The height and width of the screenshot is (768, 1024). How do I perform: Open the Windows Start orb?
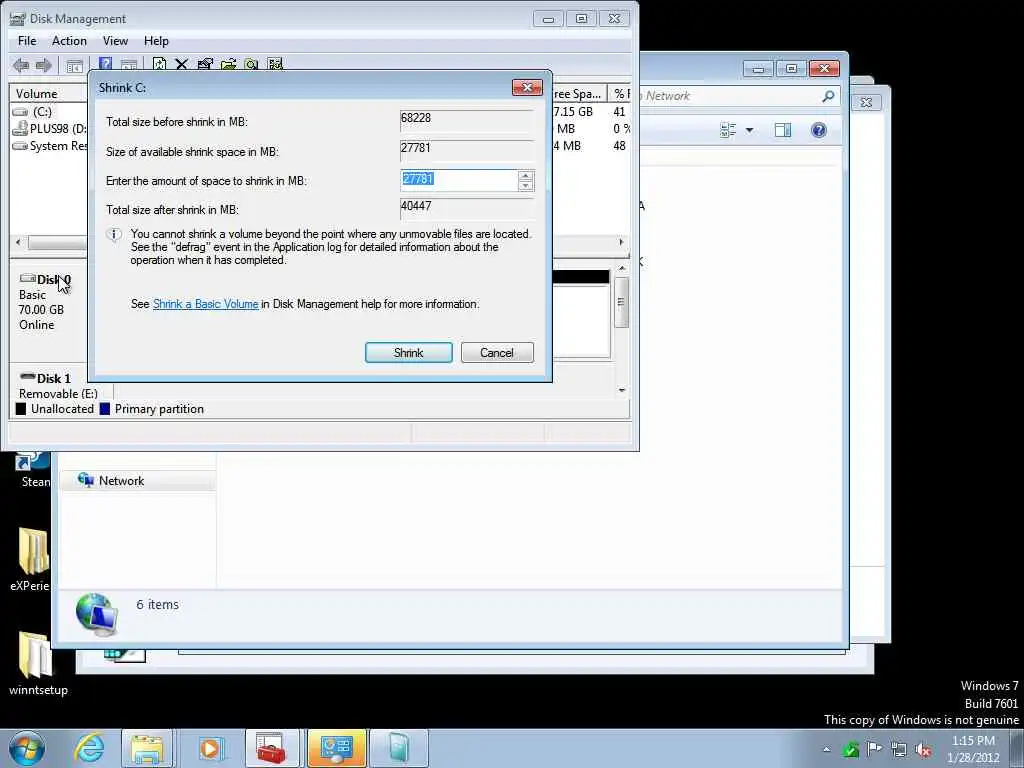27,748
